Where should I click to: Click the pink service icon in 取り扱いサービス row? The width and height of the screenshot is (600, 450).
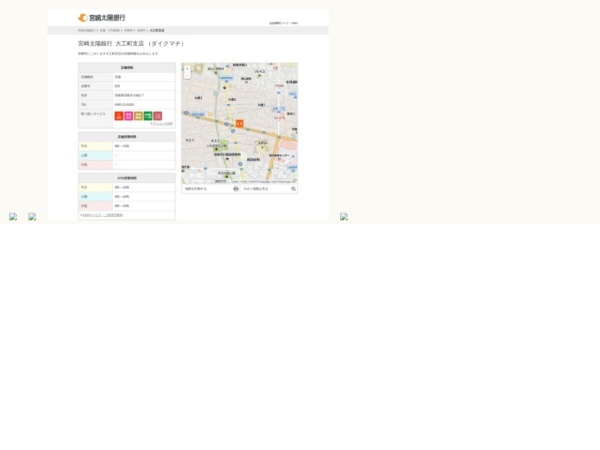129,116
